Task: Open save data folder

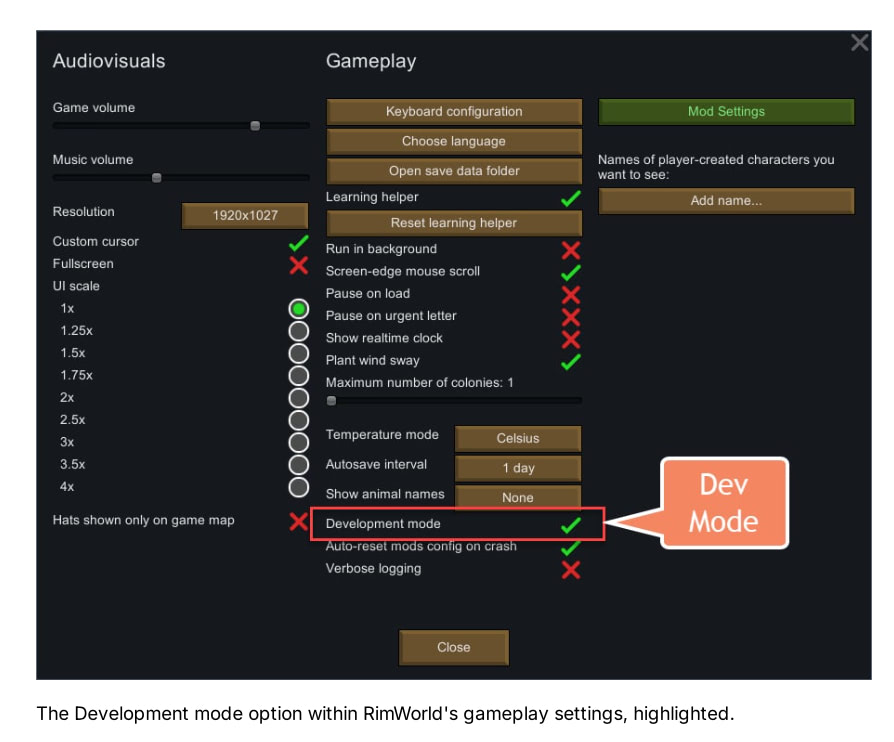Action: 454,171
